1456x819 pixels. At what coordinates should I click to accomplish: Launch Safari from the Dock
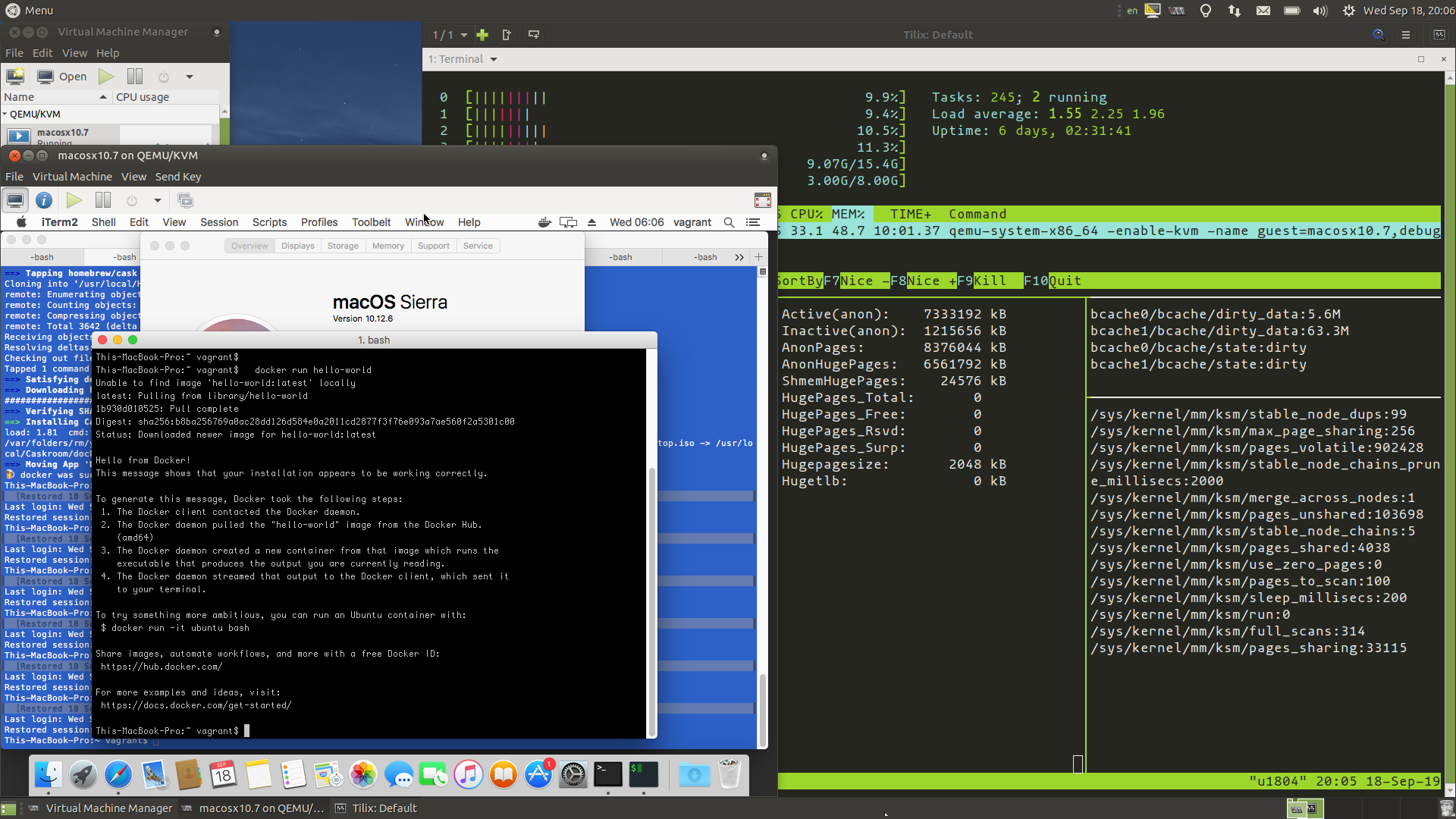tap(118, 774)
